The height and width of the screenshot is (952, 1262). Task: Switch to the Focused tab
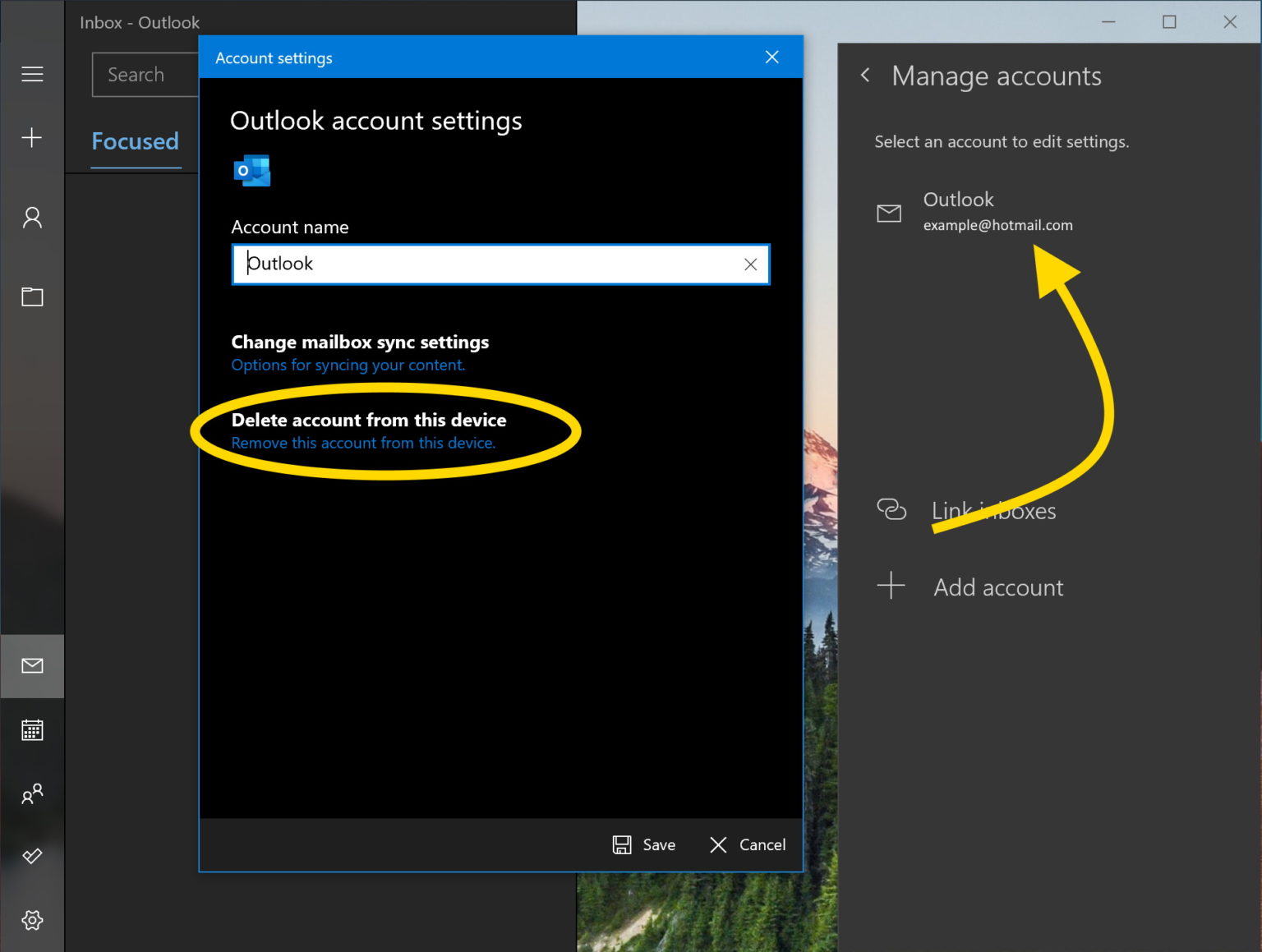coord(136,141)
